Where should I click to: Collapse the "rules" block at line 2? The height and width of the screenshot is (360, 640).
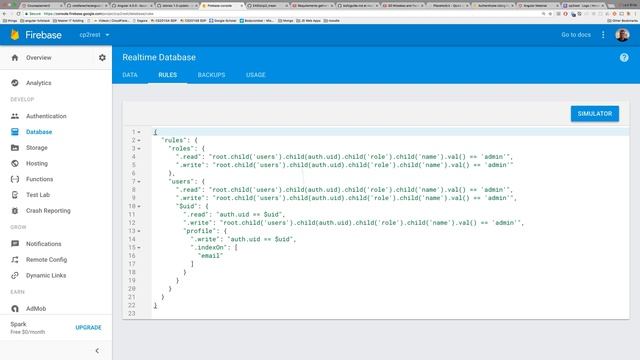point(139,140)
